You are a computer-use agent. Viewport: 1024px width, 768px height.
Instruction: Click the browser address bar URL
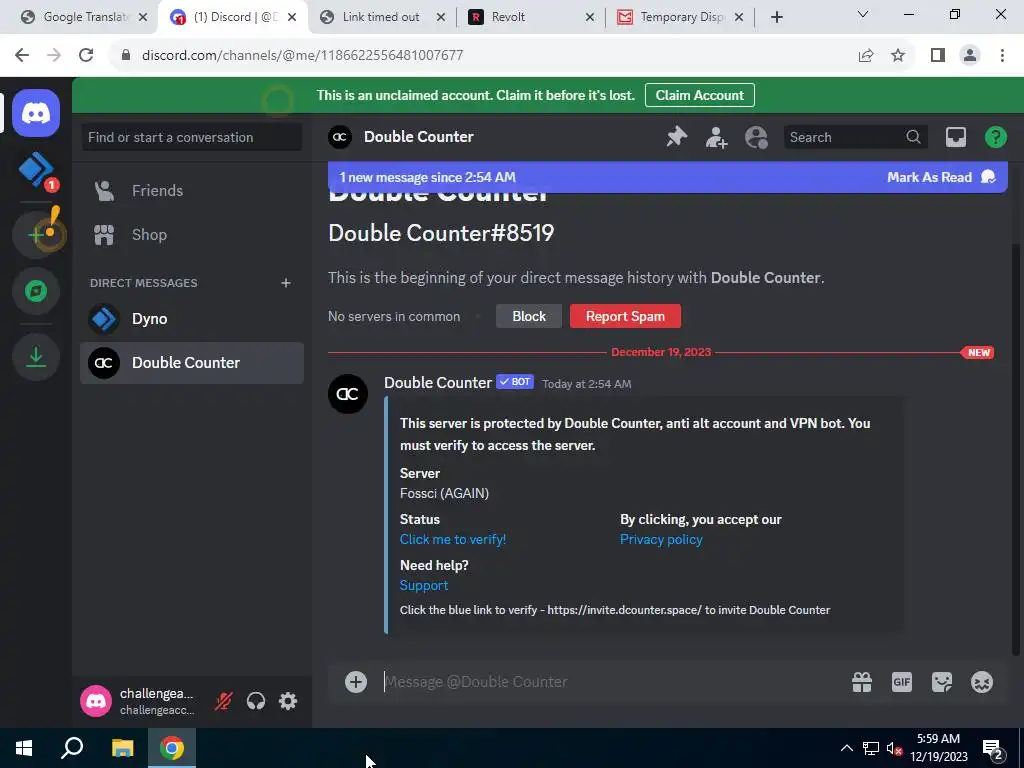[x=302, y=56]
